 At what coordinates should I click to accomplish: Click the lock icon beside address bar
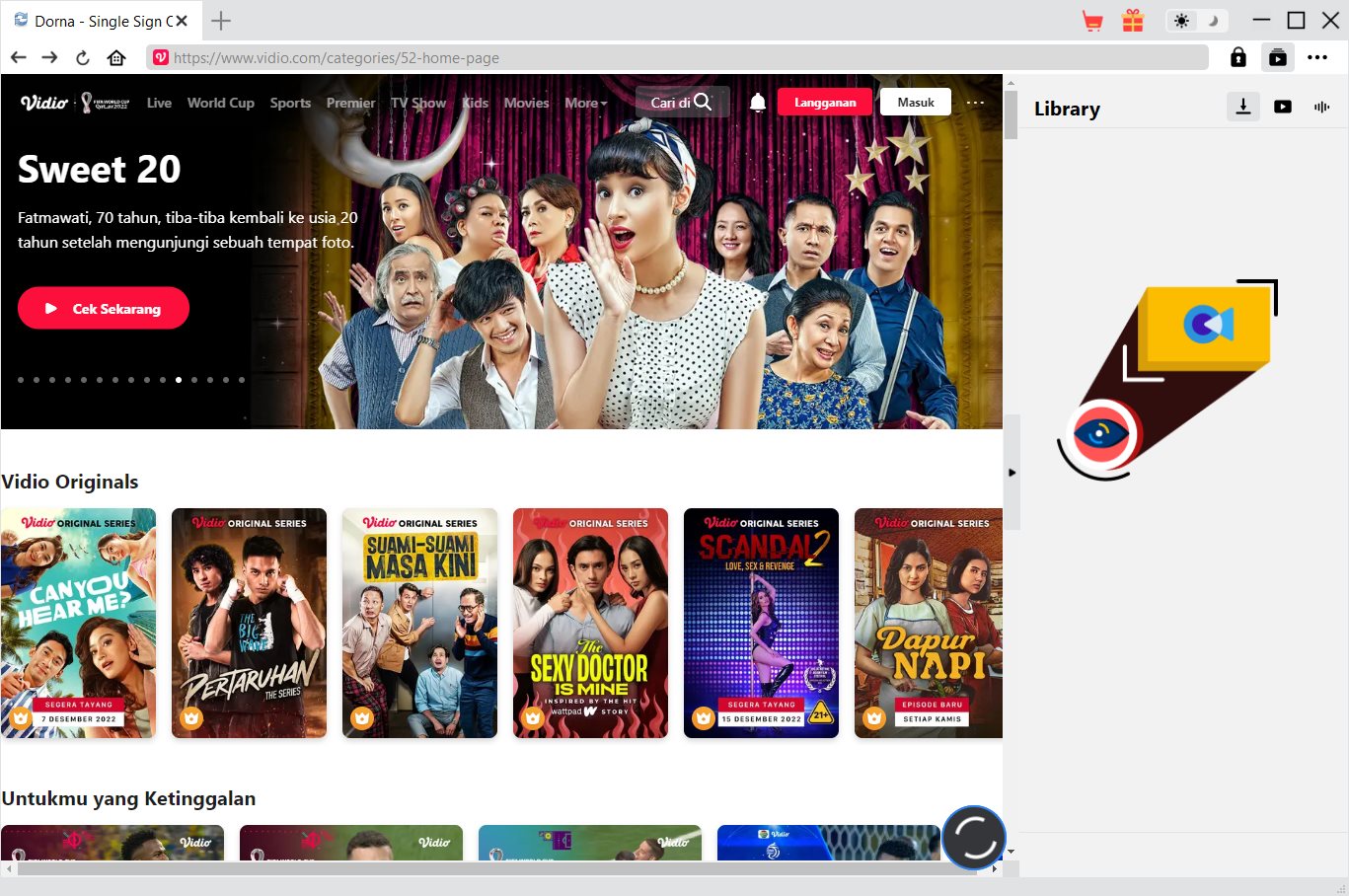click(x=1238, y=58)
